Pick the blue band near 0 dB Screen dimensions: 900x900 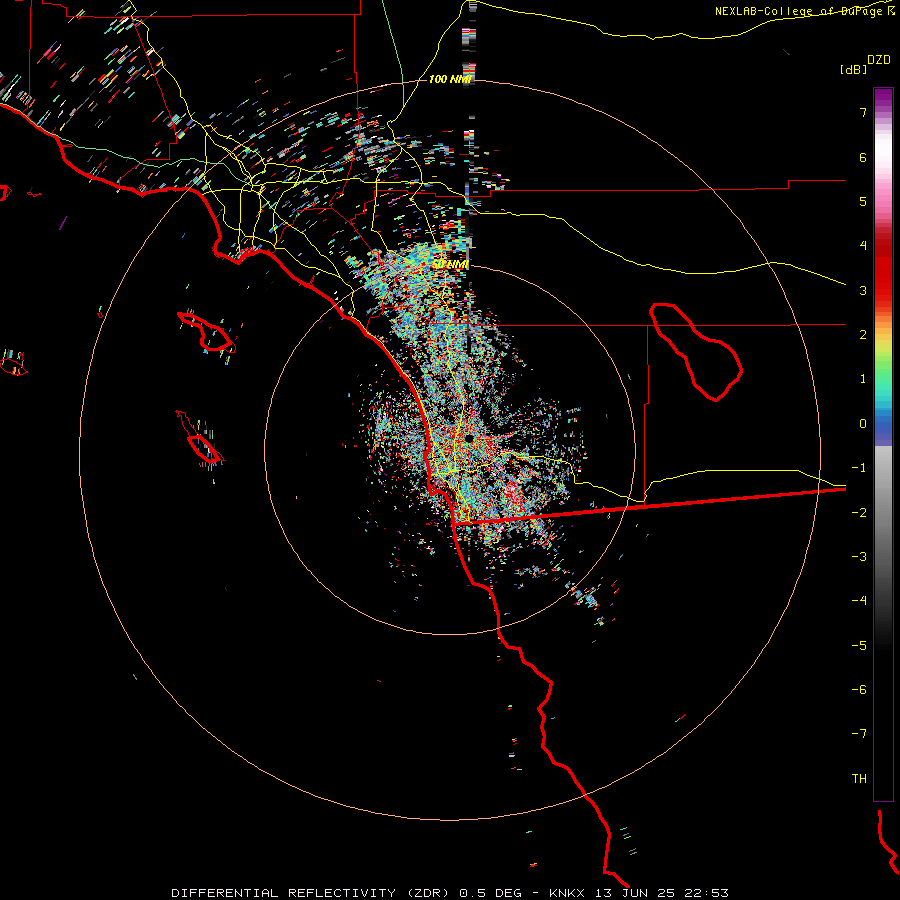click(x=883, y=430)
